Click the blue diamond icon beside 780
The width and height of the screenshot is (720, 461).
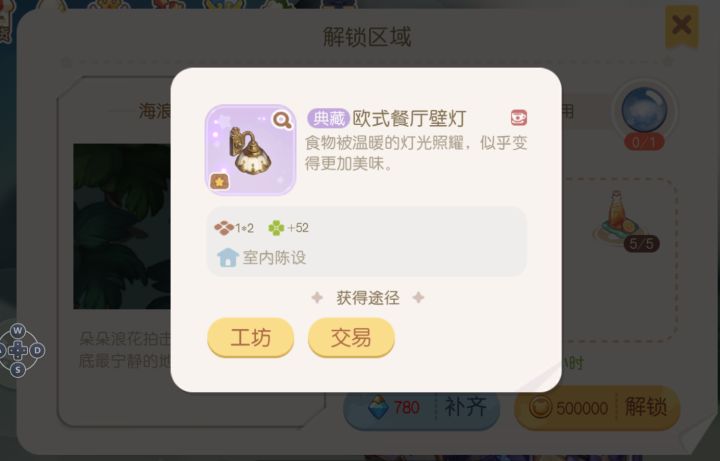[379, 408]
